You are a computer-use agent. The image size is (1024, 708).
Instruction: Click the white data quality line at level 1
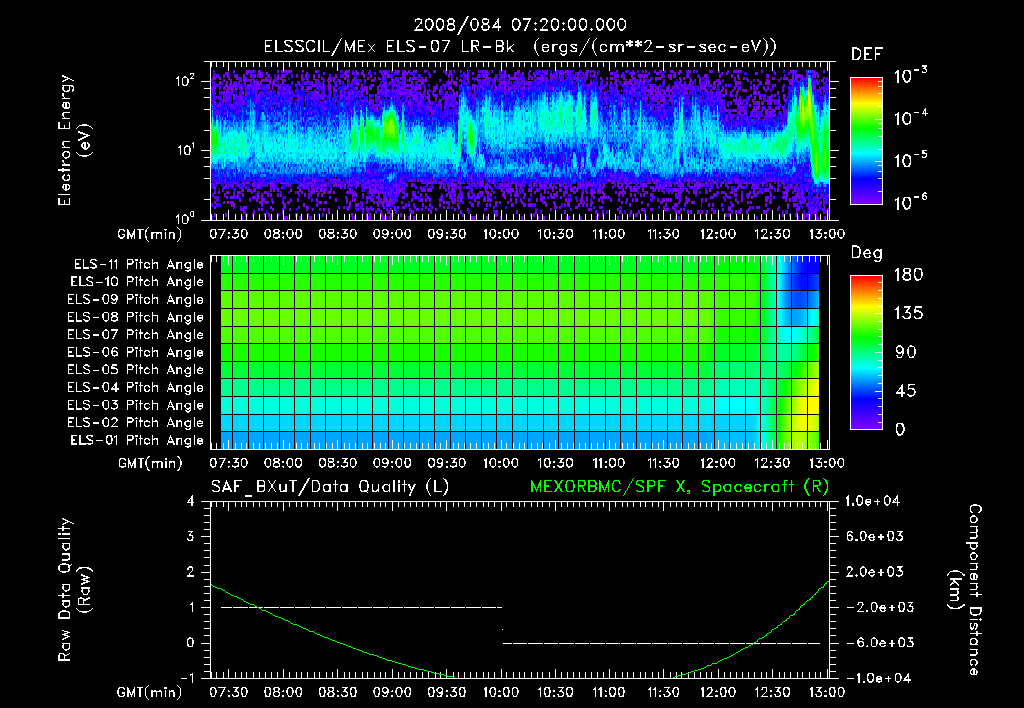(361, 607)
